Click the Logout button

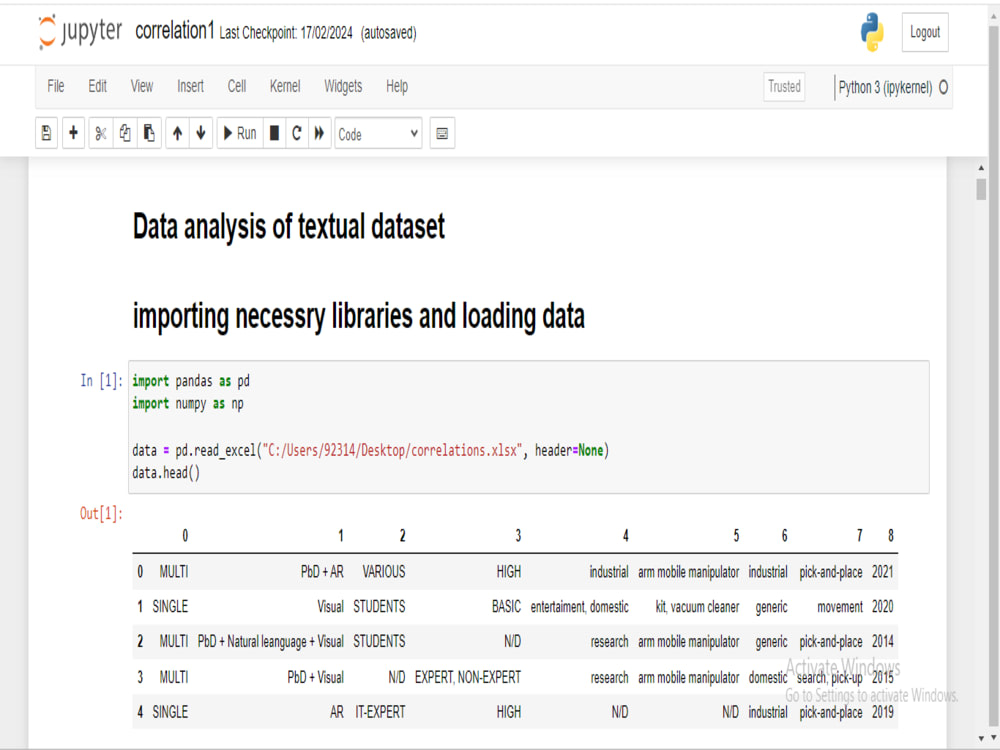click(x=925, y=32)
